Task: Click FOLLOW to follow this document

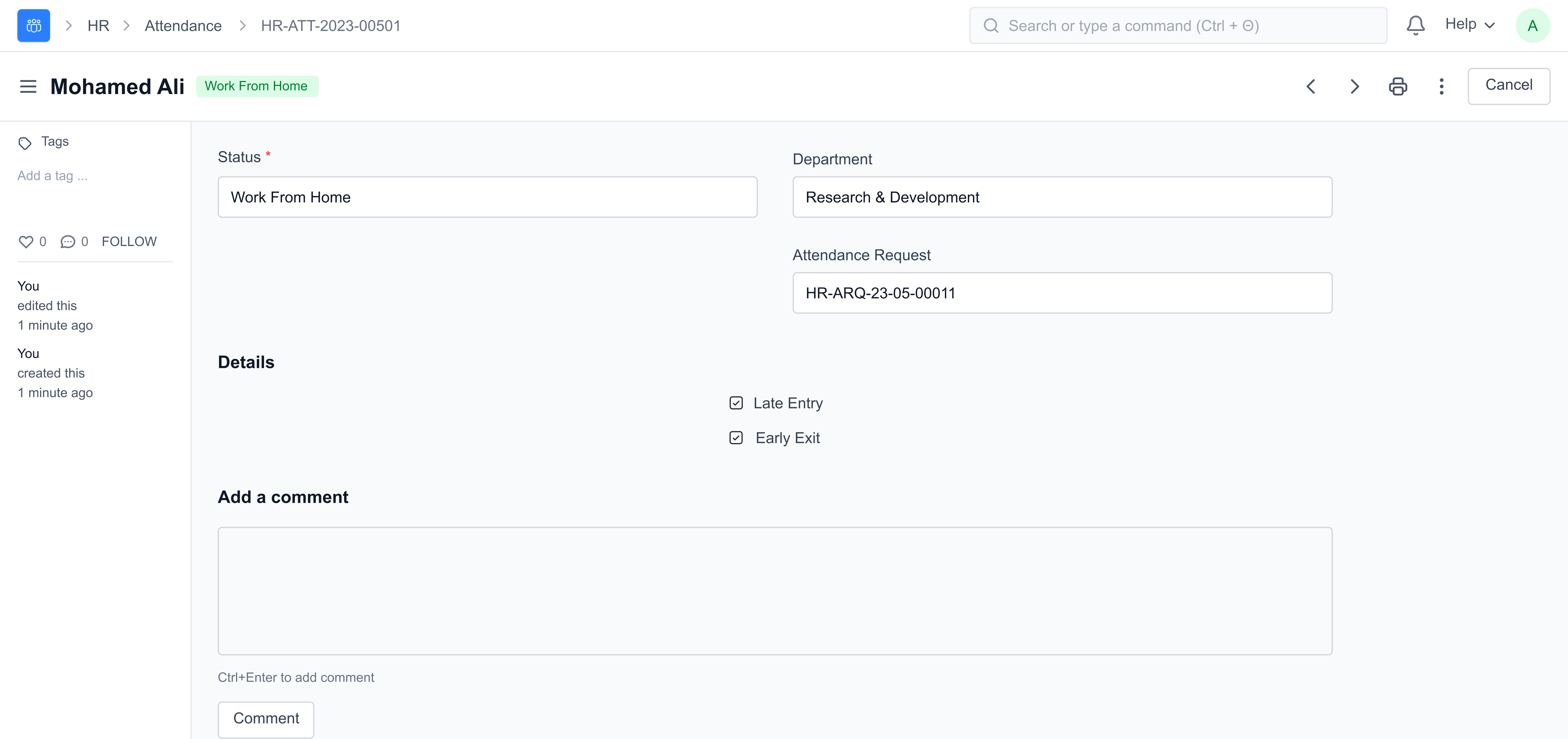Action: (x=129, y=241)
